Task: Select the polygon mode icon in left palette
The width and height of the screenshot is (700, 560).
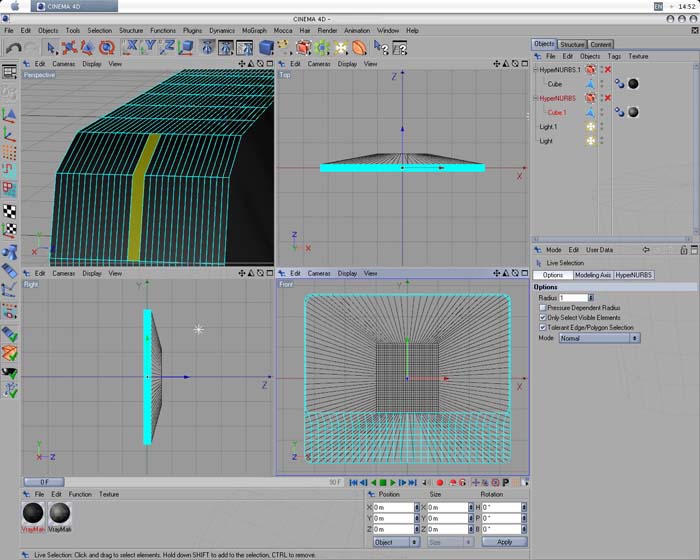Action: [x=9, y=188]
